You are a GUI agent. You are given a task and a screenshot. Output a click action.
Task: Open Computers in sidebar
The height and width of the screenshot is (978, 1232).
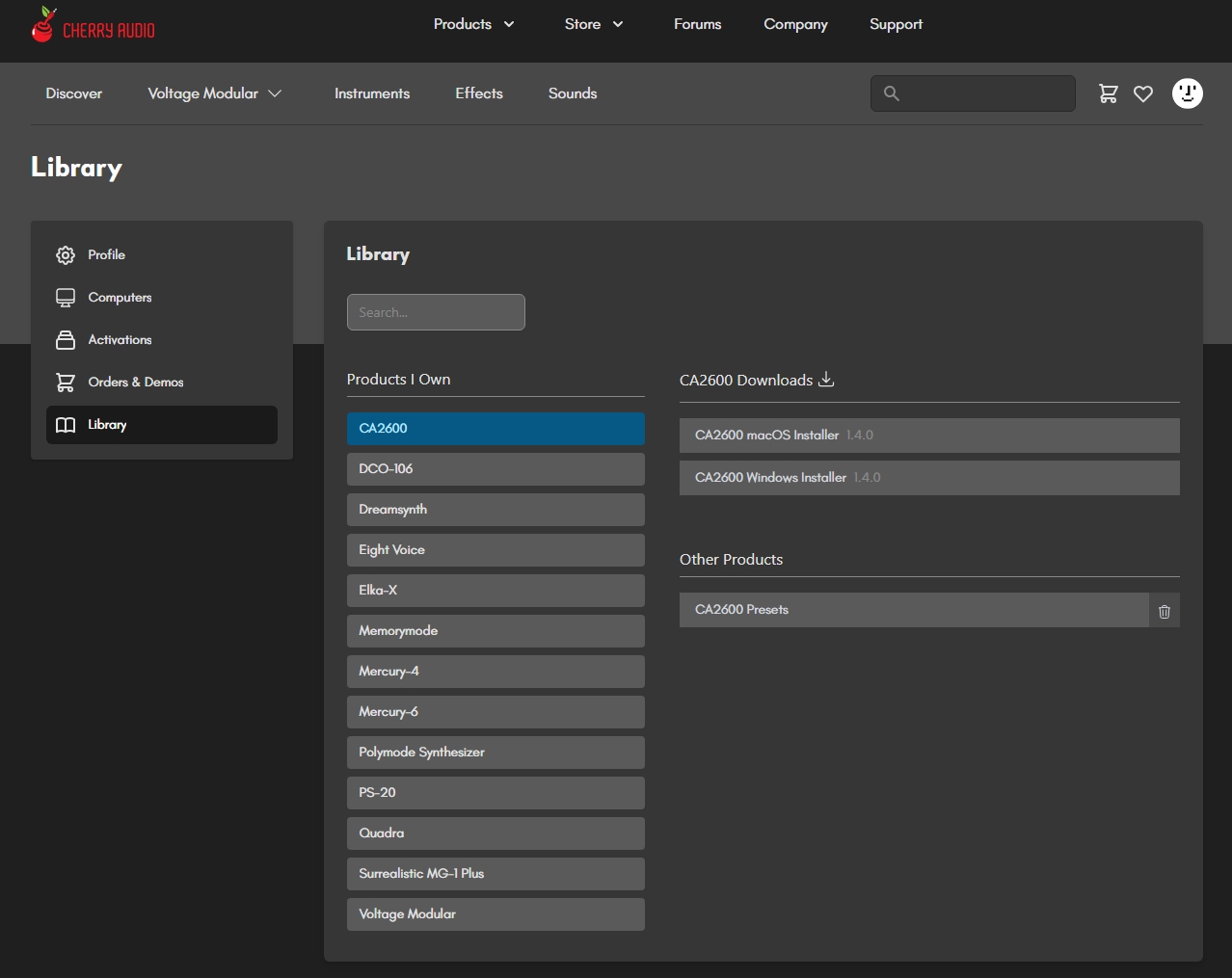tap(120, 298)
